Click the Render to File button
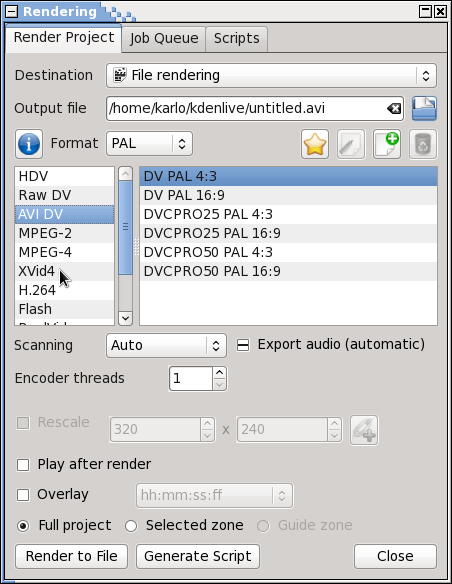Image resolution: width=452 pixels, height=584 pixels. [71, 556]
